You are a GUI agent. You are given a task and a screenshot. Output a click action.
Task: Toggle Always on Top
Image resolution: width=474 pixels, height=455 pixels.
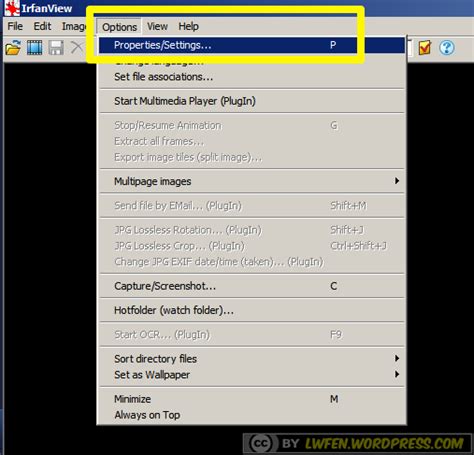click(252, 415)
